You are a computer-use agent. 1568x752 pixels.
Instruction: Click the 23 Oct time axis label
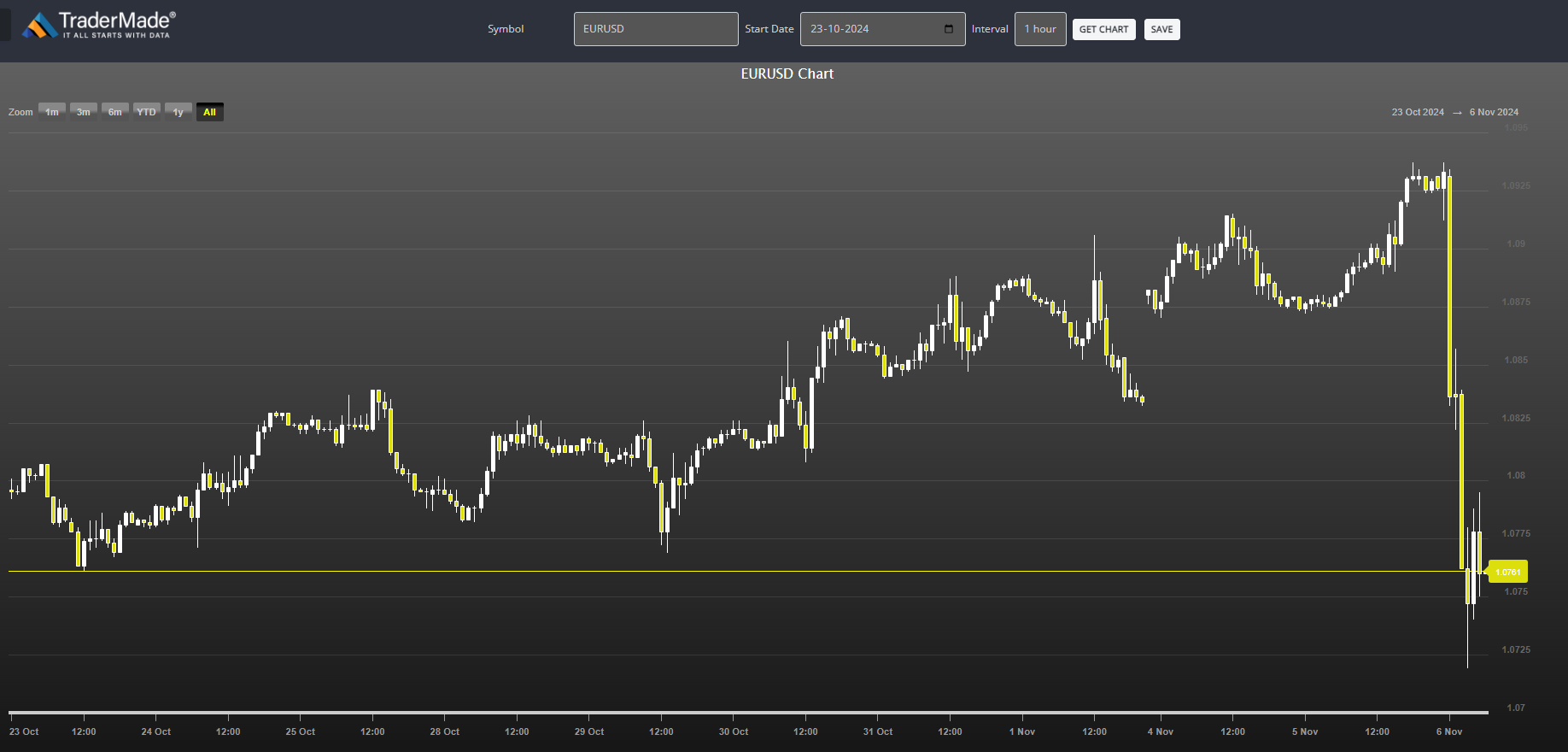point(24,731)
